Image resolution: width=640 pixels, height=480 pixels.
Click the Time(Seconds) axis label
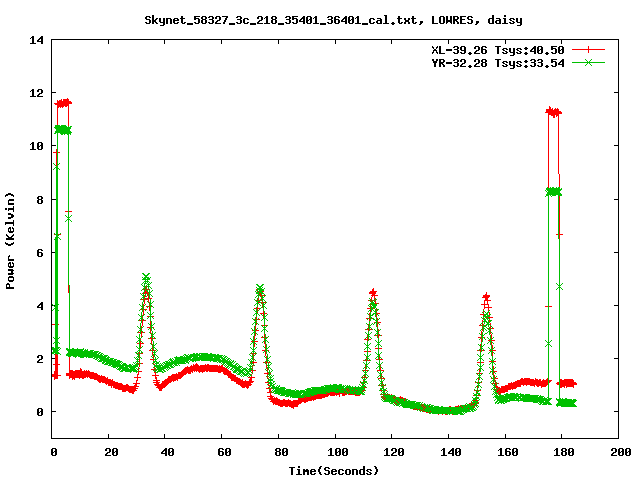coord(333,471)
